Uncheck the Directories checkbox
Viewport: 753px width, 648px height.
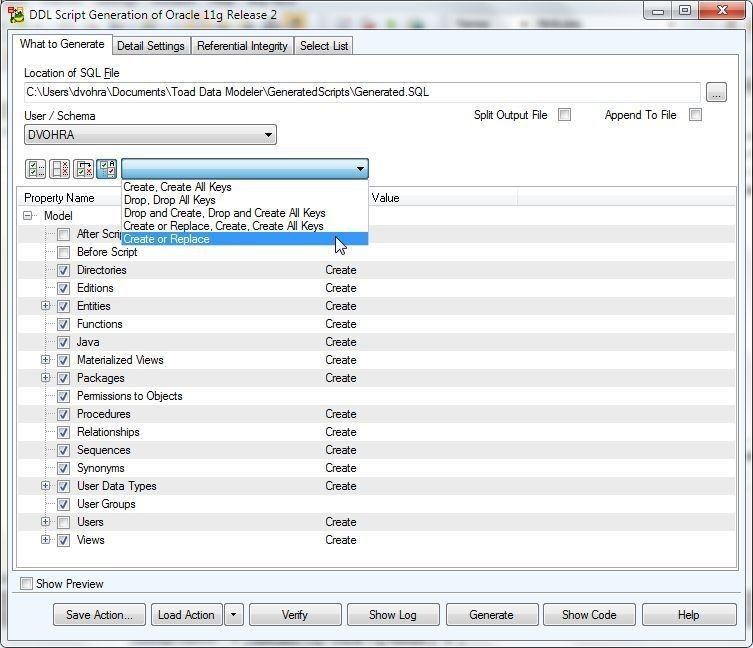(x=63, y=270)
